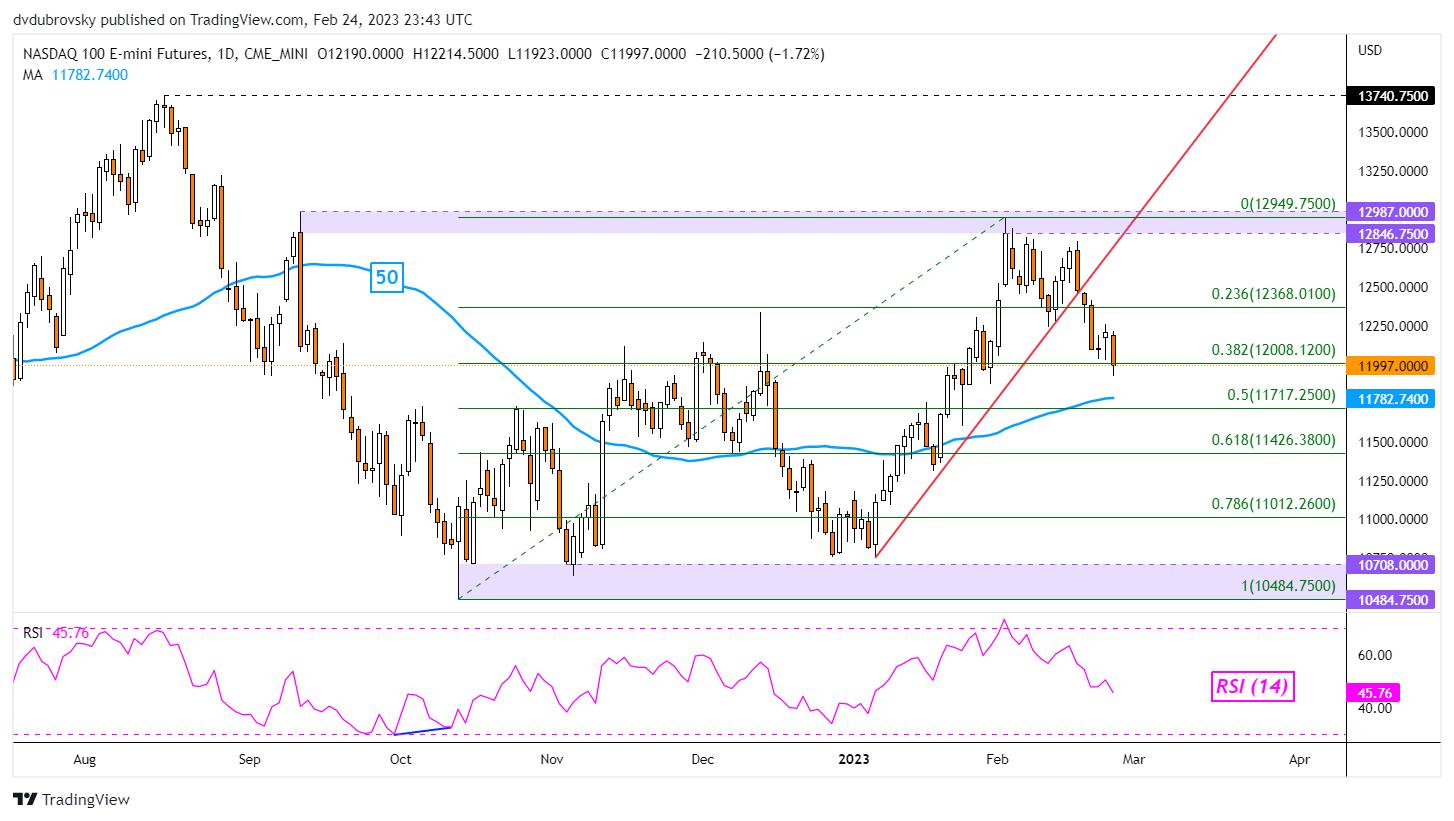Select the blue "50" moving average label
Screen dimensions: 1454x821
click(387, 277)
